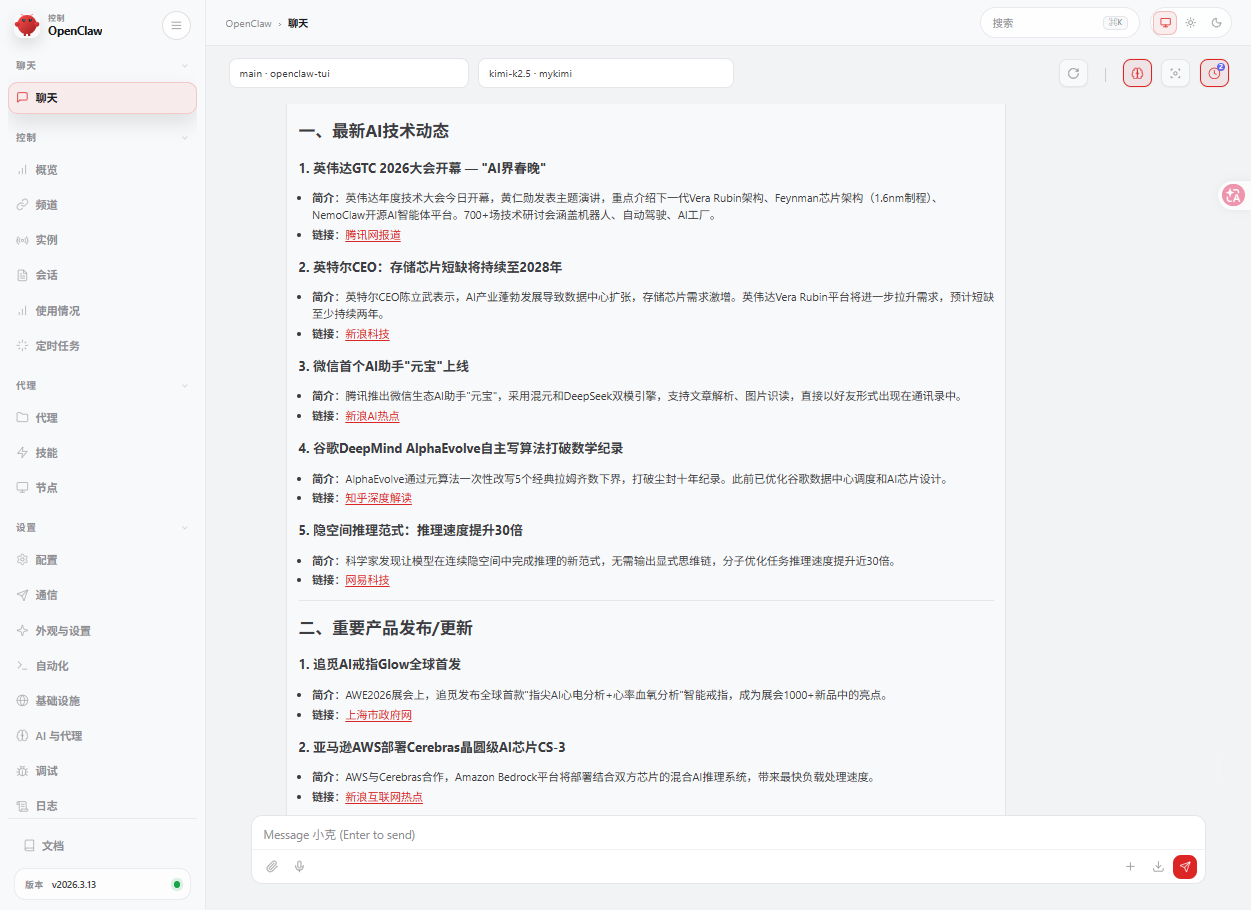Start voice input with microphone icon

pyautogui.click(x=299, y=866)
